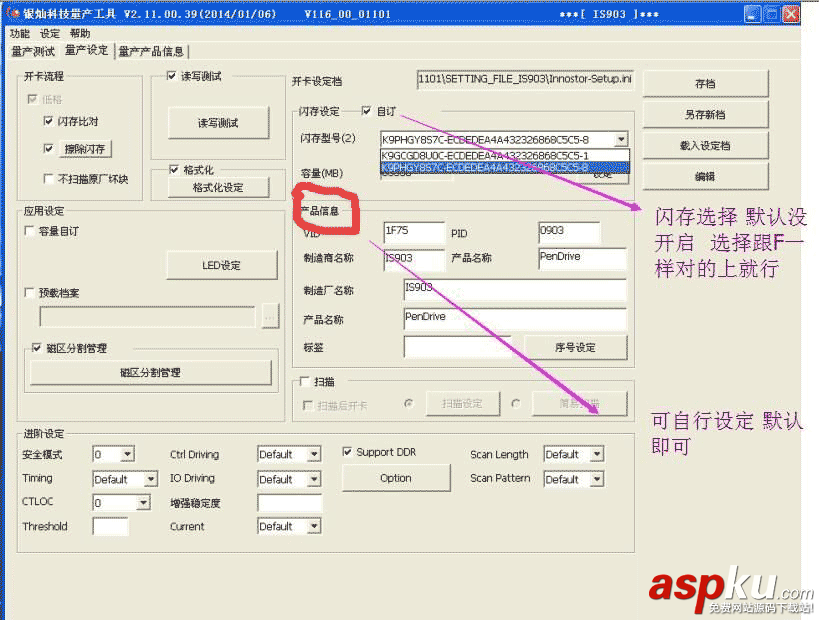
Task: Click the 磁区分割管理 button
Action: [150, 372]
